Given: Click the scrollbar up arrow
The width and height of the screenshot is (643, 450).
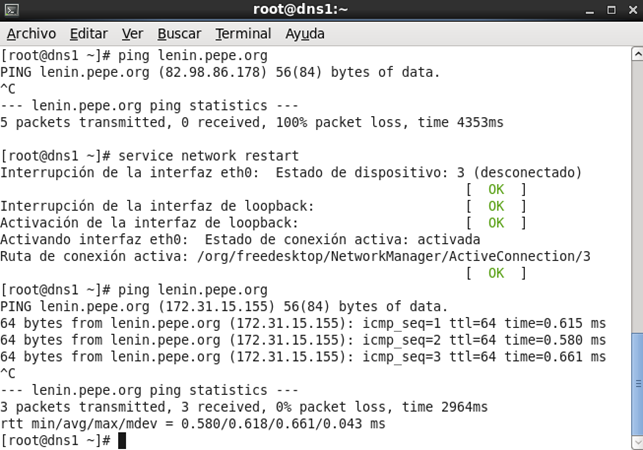Looking at the screenshot, I should pyautogui.click(x=637, y=54).
